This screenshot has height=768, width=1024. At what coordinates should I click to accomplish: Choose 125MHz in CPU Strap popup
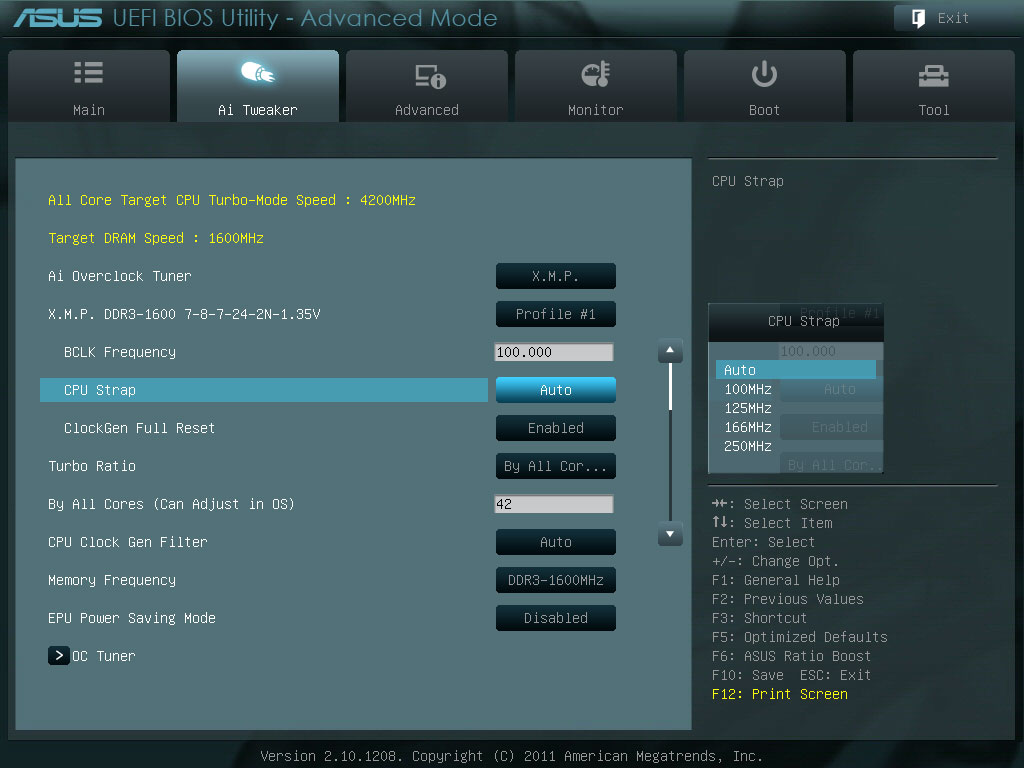[748, 408]
